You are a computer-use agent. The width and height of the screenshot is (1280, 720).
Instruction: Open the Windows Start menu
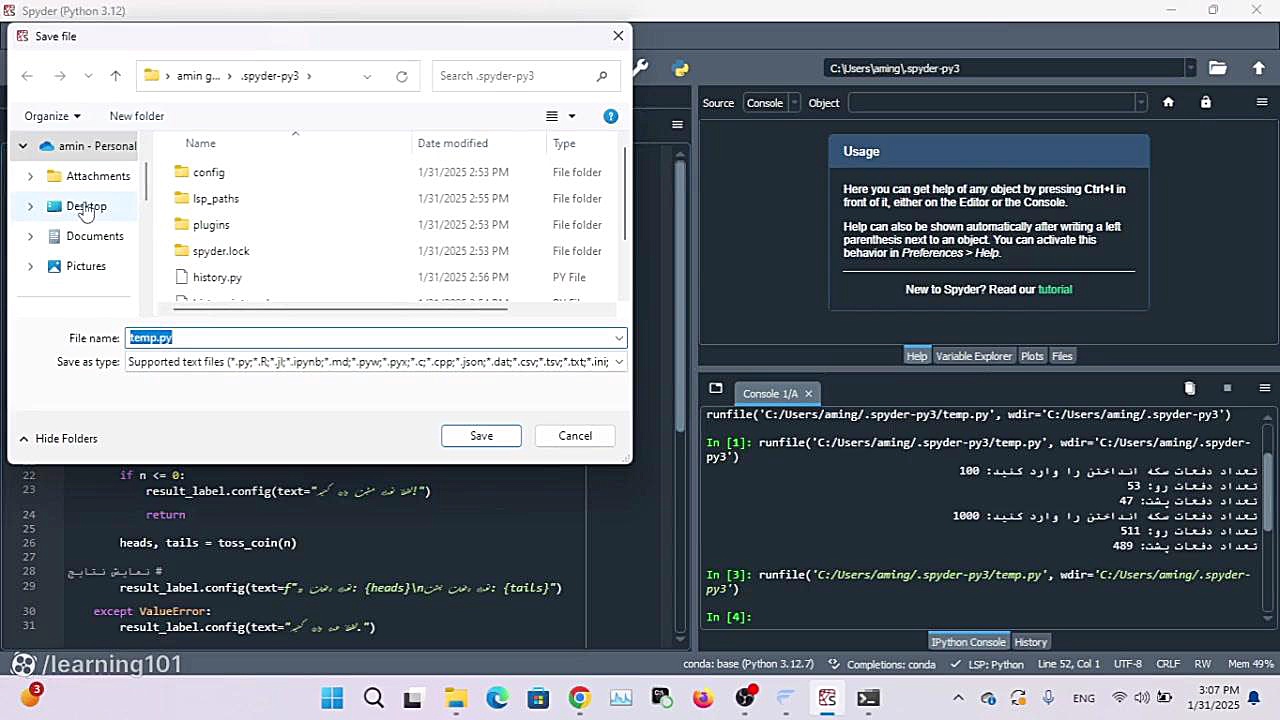[x=332, y=698]
